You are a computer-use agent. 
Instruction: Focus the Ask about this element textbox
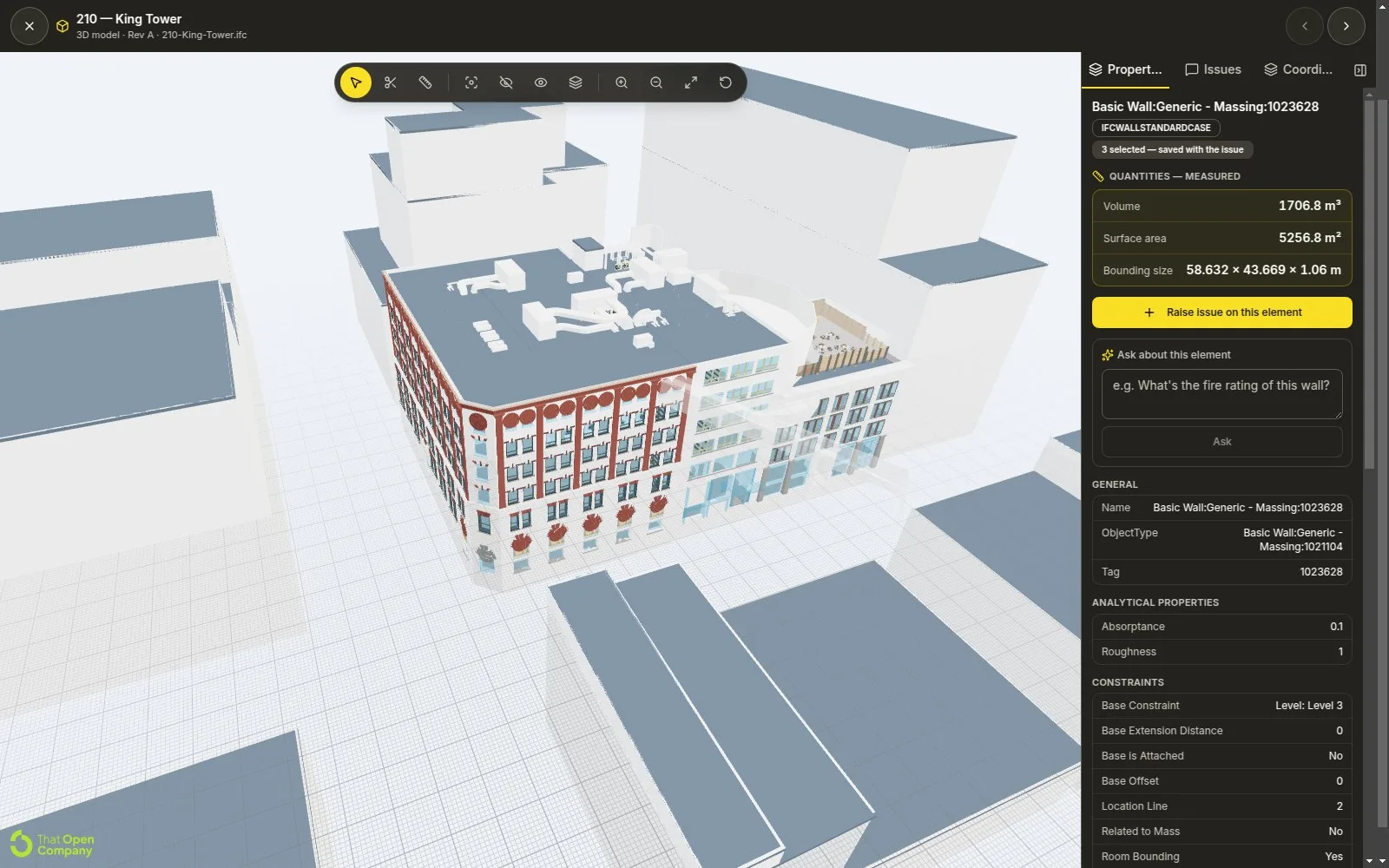tap(1221, 394)
